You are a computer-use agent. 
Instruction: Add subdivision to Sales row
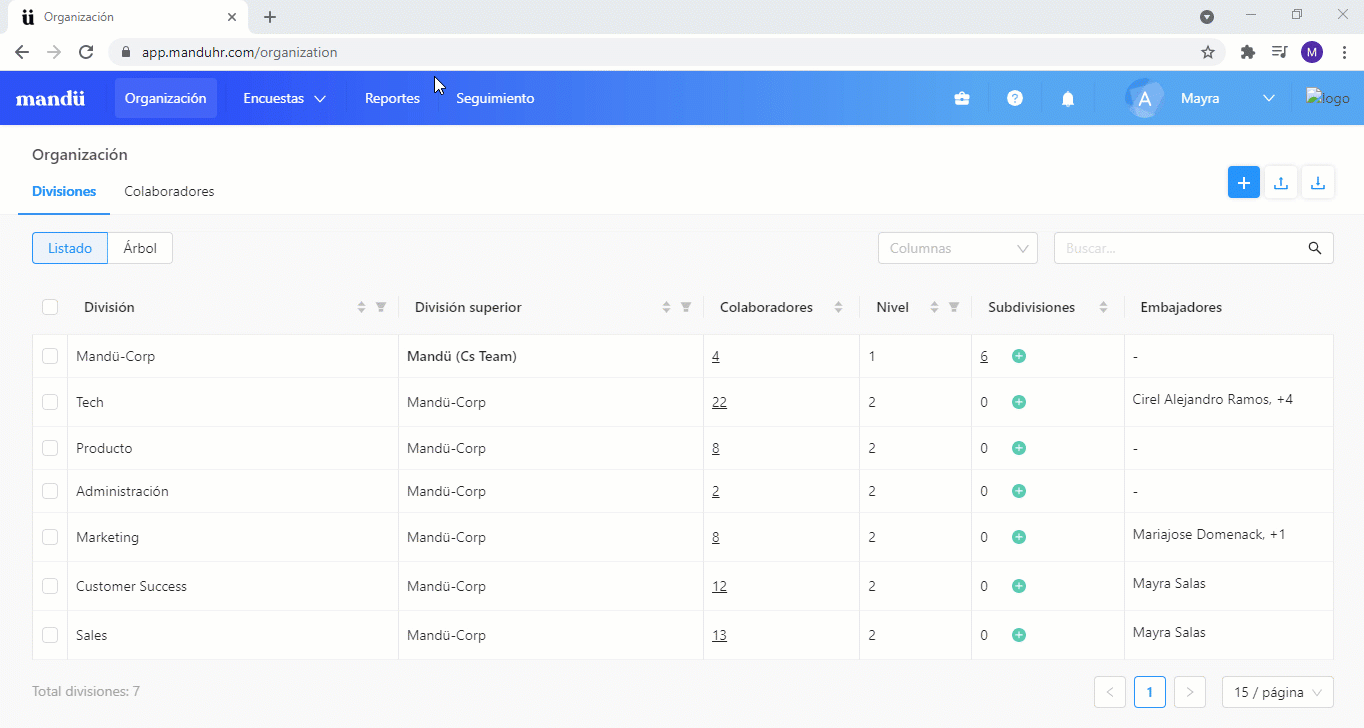1019,635
